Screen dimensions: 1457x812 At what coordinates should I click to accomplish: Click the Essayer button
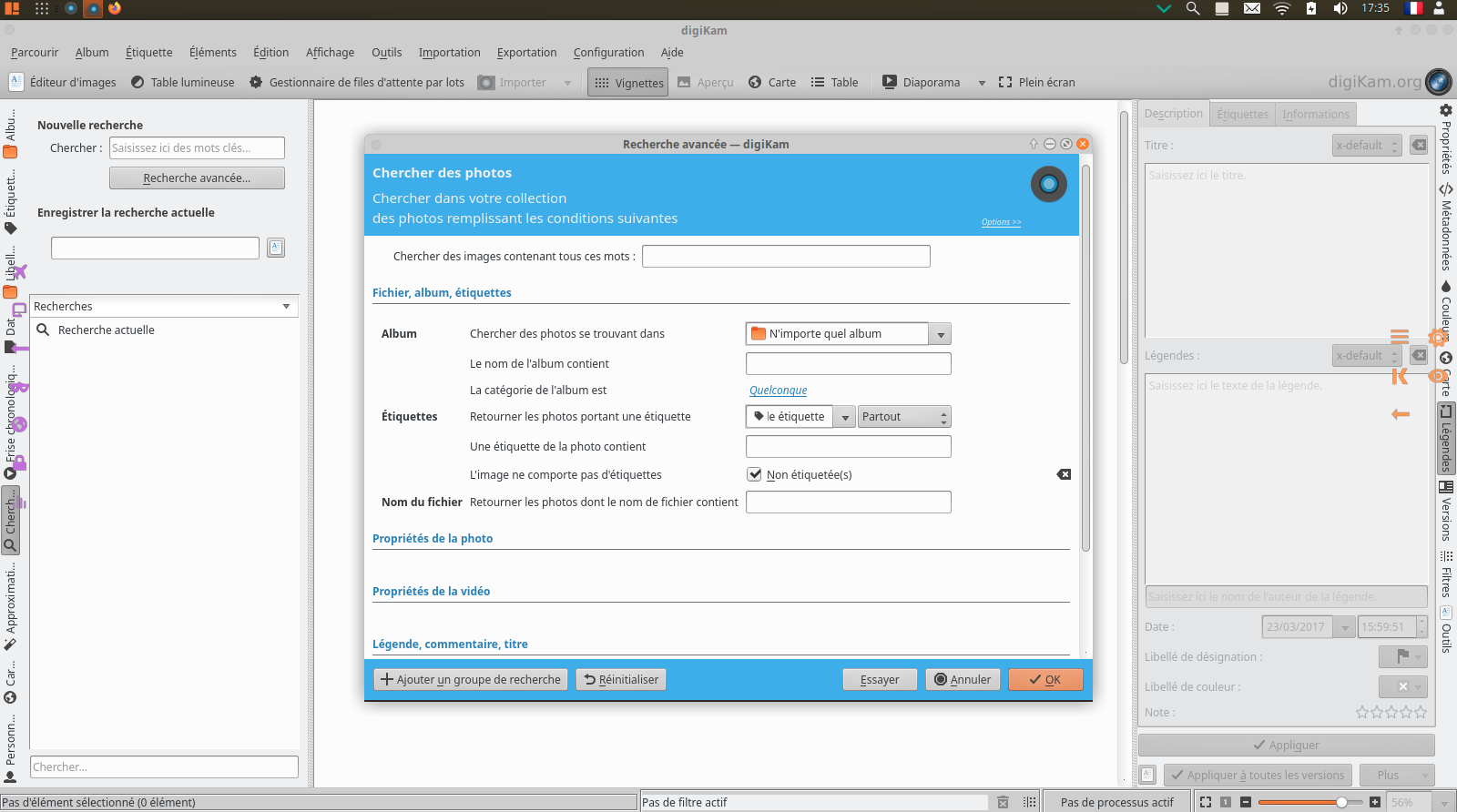point(880,679)
